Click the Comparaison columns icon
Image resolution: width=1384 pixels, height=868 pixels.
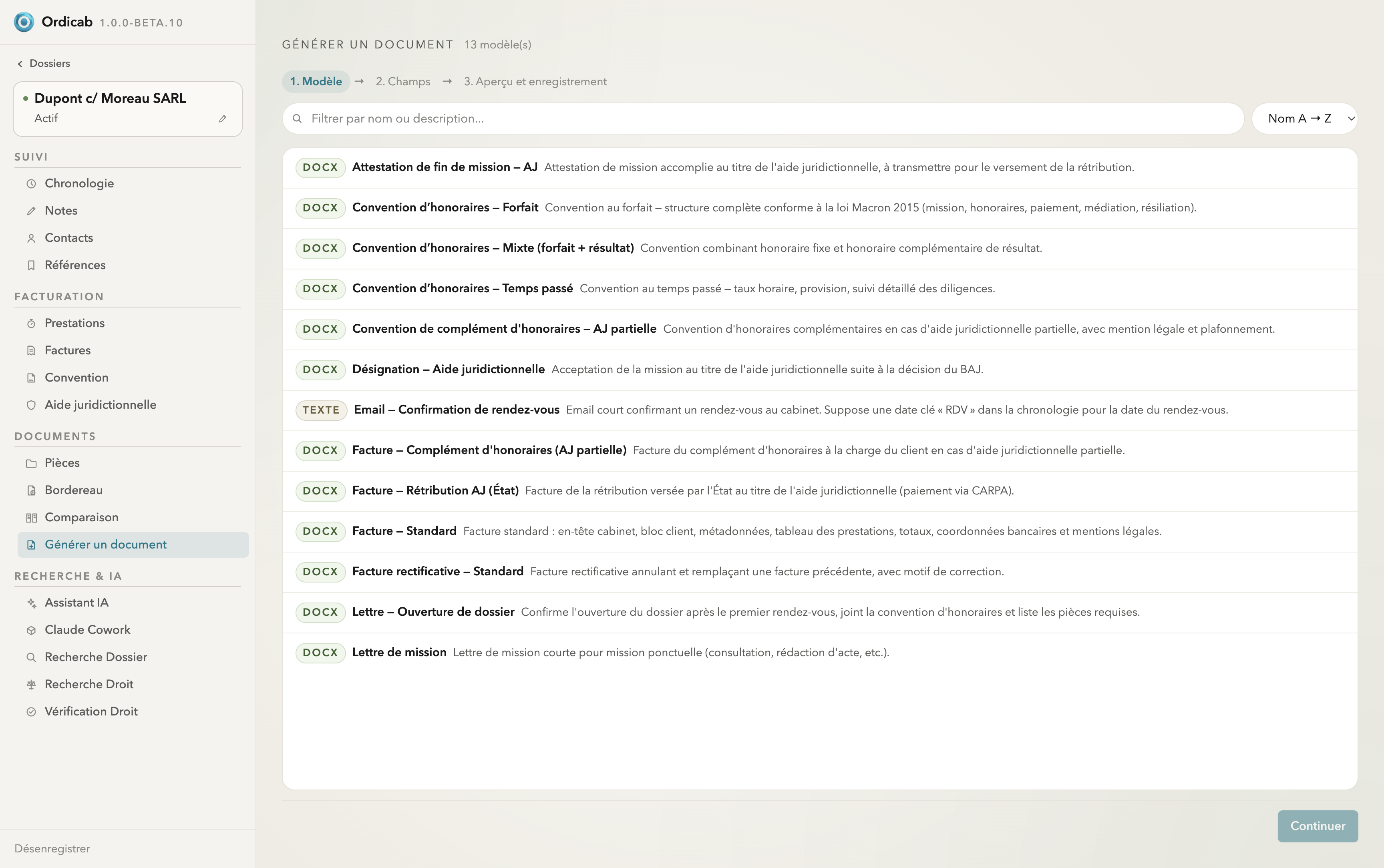(x=32, y=518)
